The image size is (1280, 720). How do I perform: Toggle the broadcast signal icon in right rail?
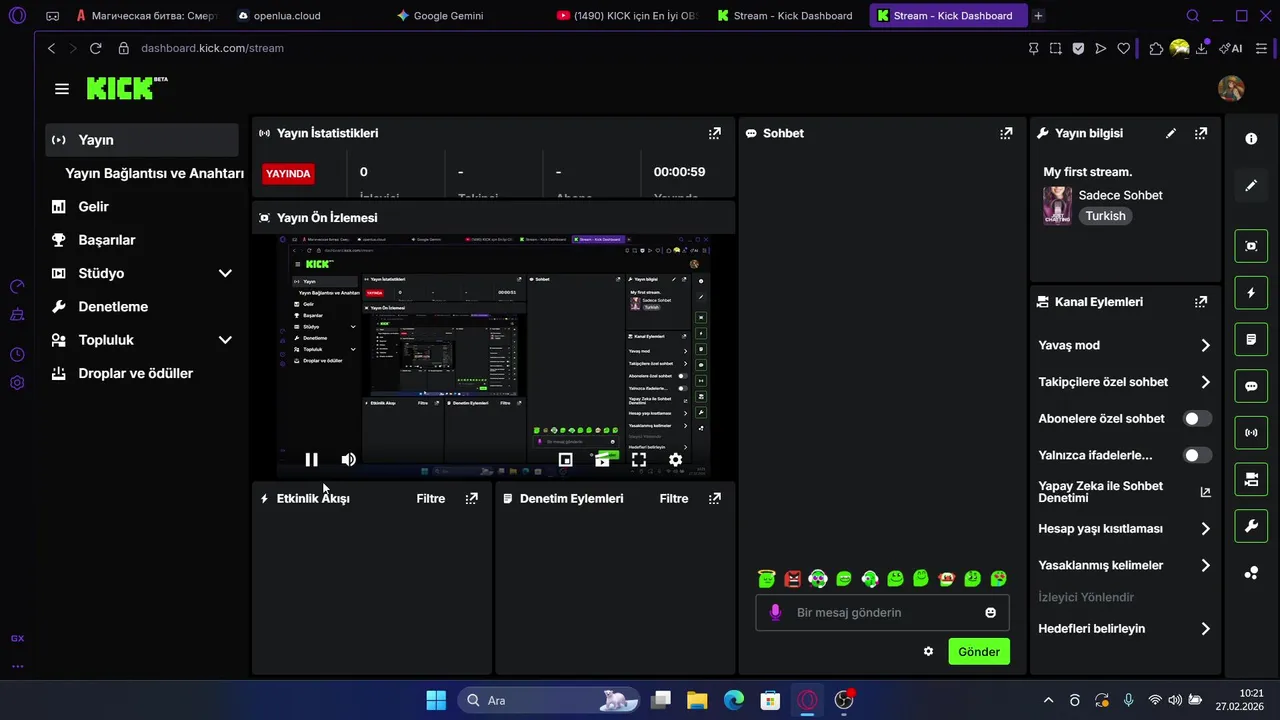click(1251, 433)
